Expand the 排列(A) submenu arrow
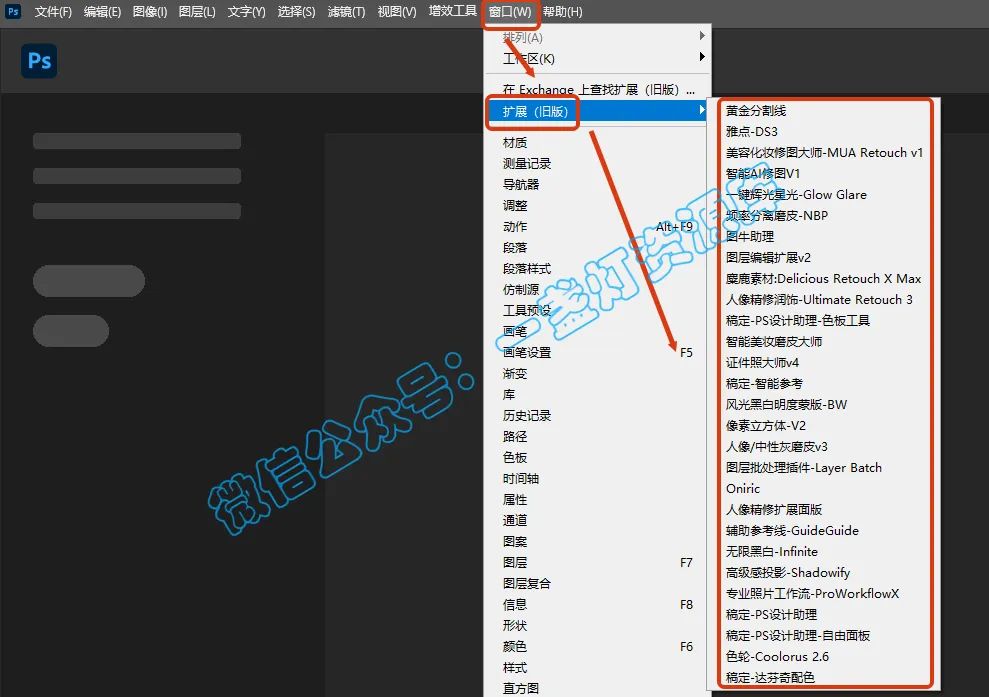The image size is (989, 697). (702, 36)
